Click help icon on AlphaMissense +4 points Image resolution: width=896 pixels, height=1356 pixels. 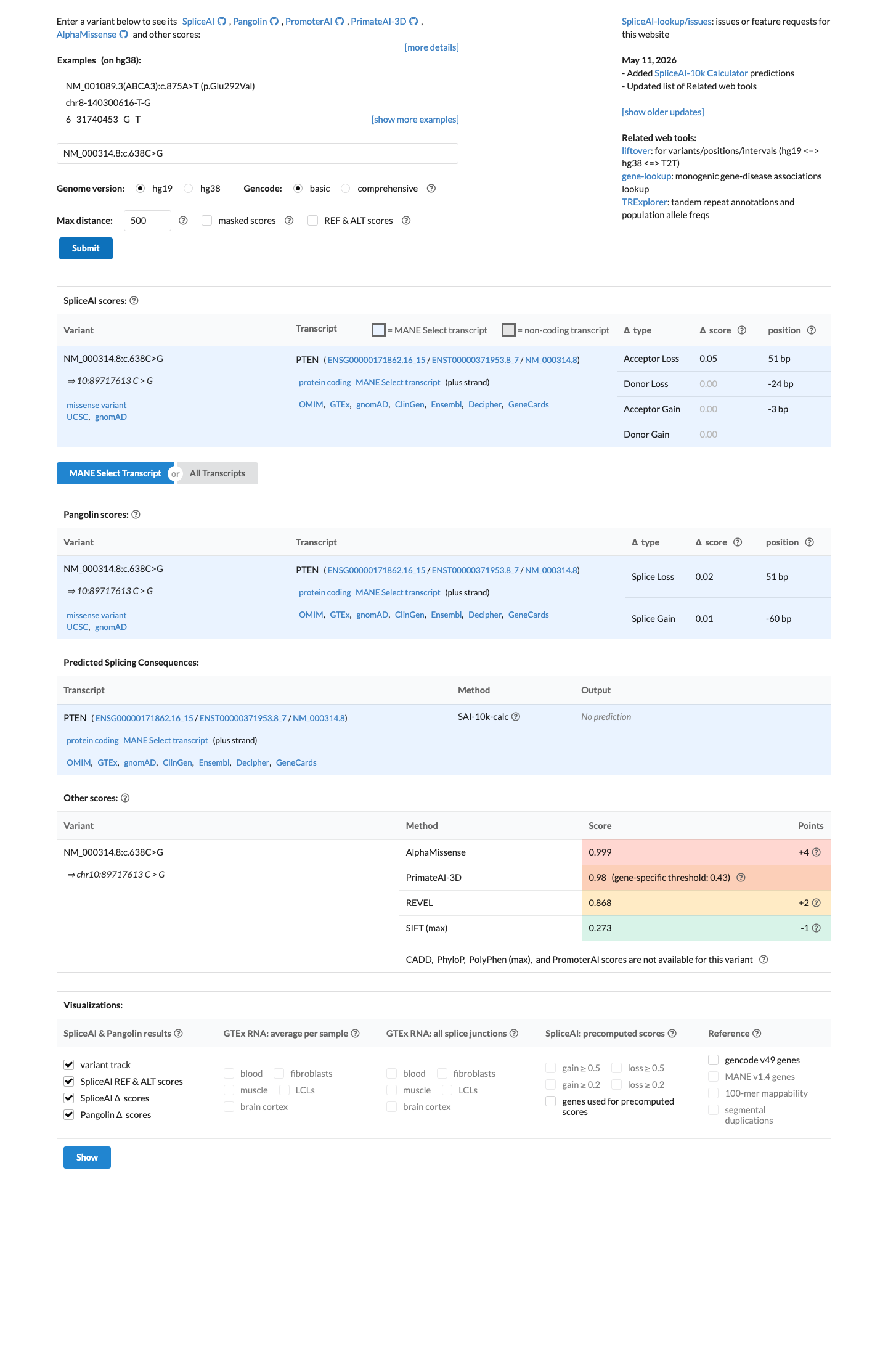click(x=817, y=852)
